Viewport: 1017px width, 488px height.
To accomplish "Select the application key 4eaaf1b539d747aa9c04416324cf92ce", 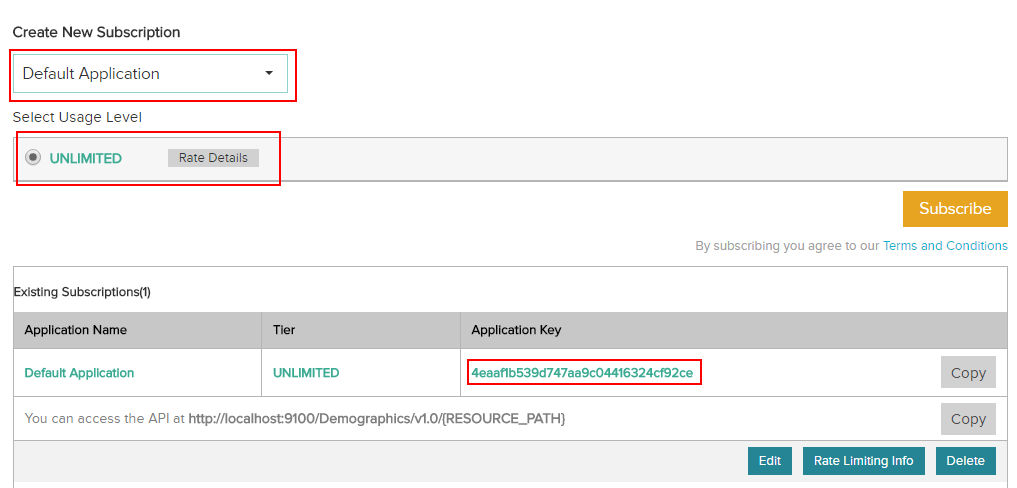I will pyautogui.click(x=582, y=373).
